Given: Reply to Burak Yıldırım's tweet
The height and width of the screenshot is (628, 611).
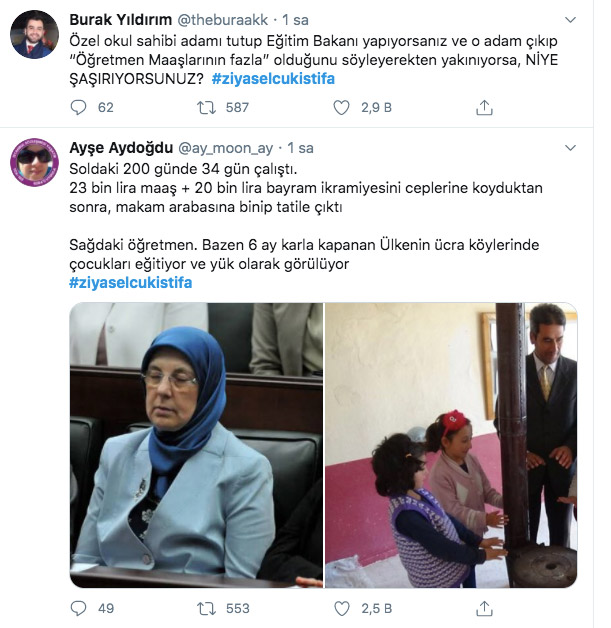Looking at the screenshot, I should 78,107.
